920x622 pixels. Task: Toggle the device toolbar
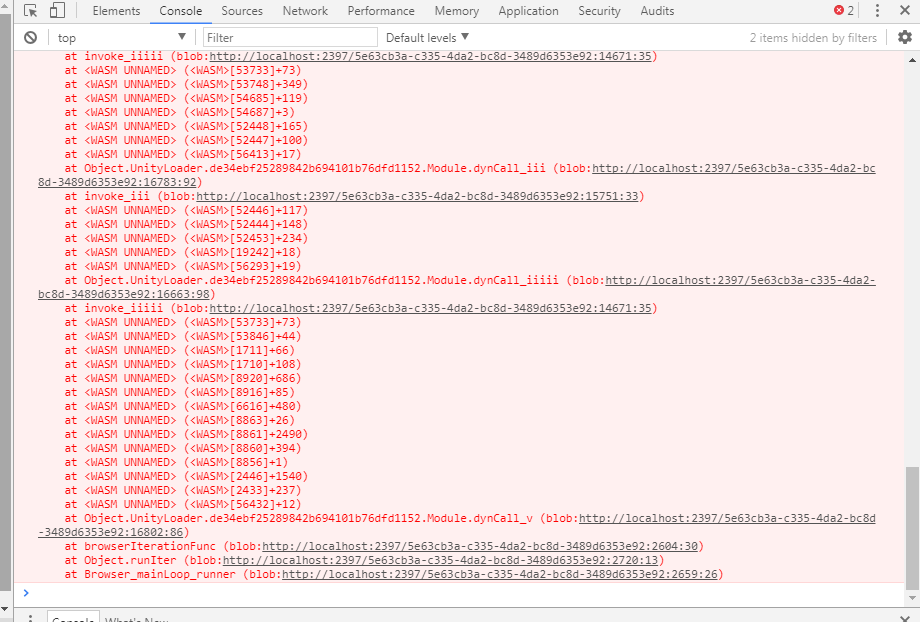(57, 11)
